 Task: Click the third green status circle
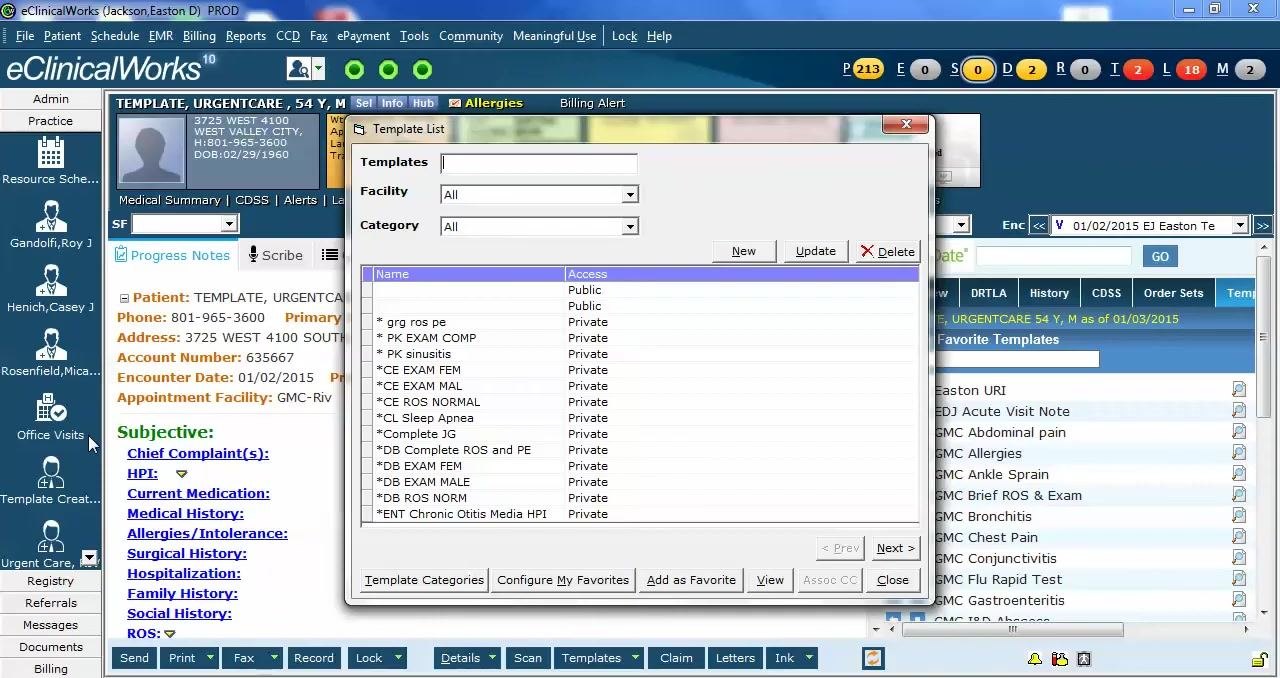[422, 70]
